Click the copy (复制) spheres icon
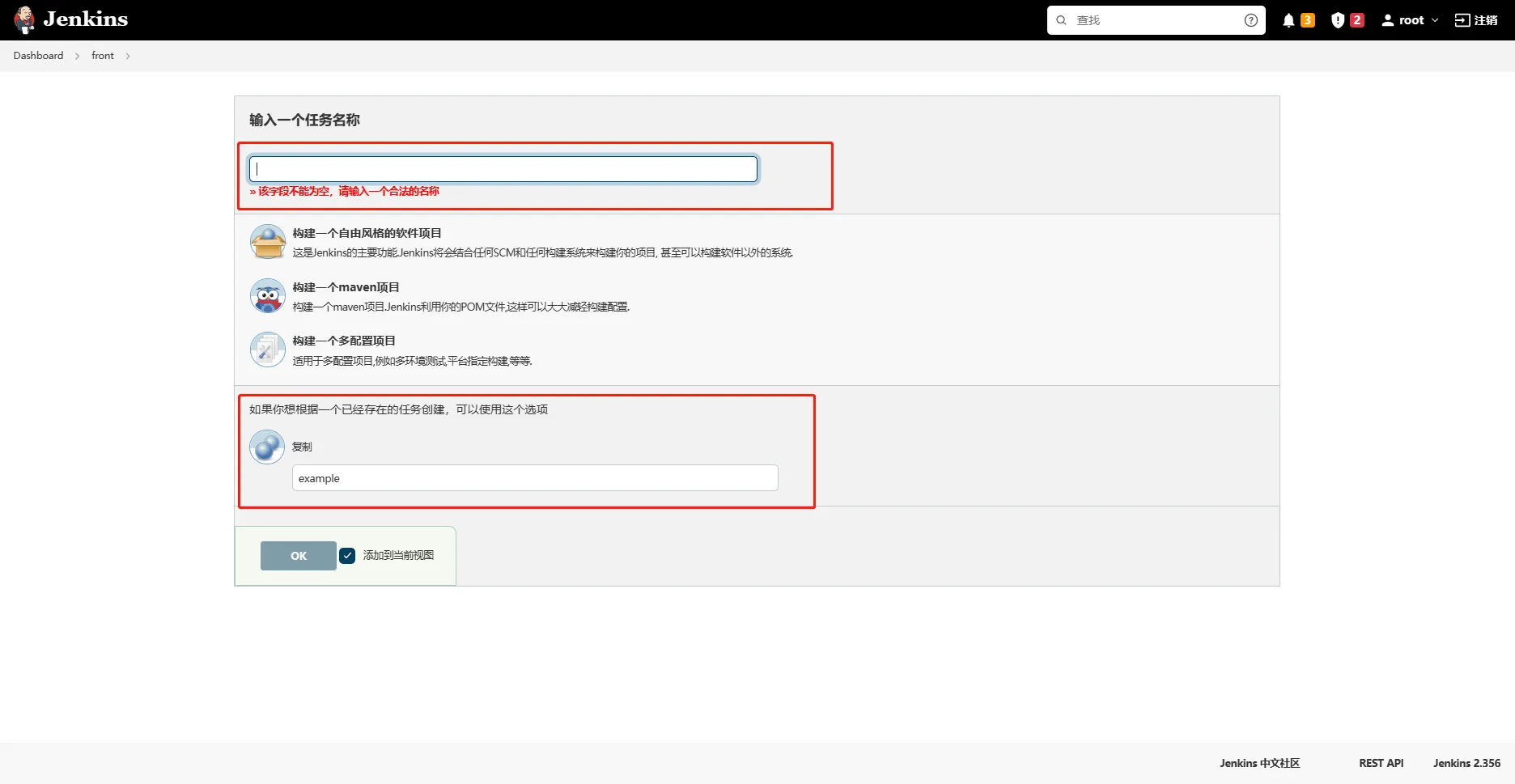The width and height of the screenshot is (1515, 784). [x=267, y=447]
